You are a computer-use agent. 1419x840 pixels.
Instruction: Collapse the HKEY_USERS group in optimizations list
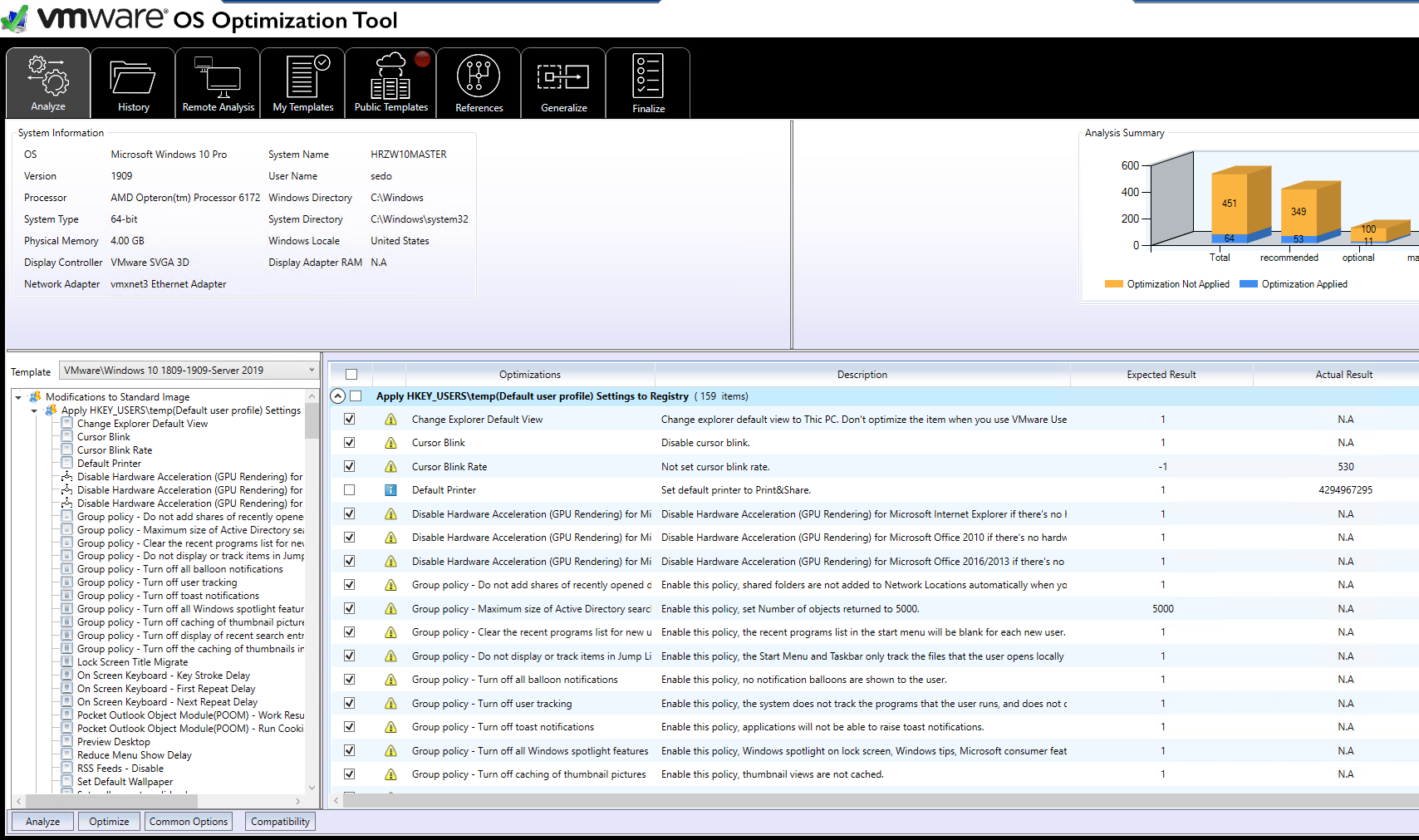pyautogui.click(x=337, y=396)
